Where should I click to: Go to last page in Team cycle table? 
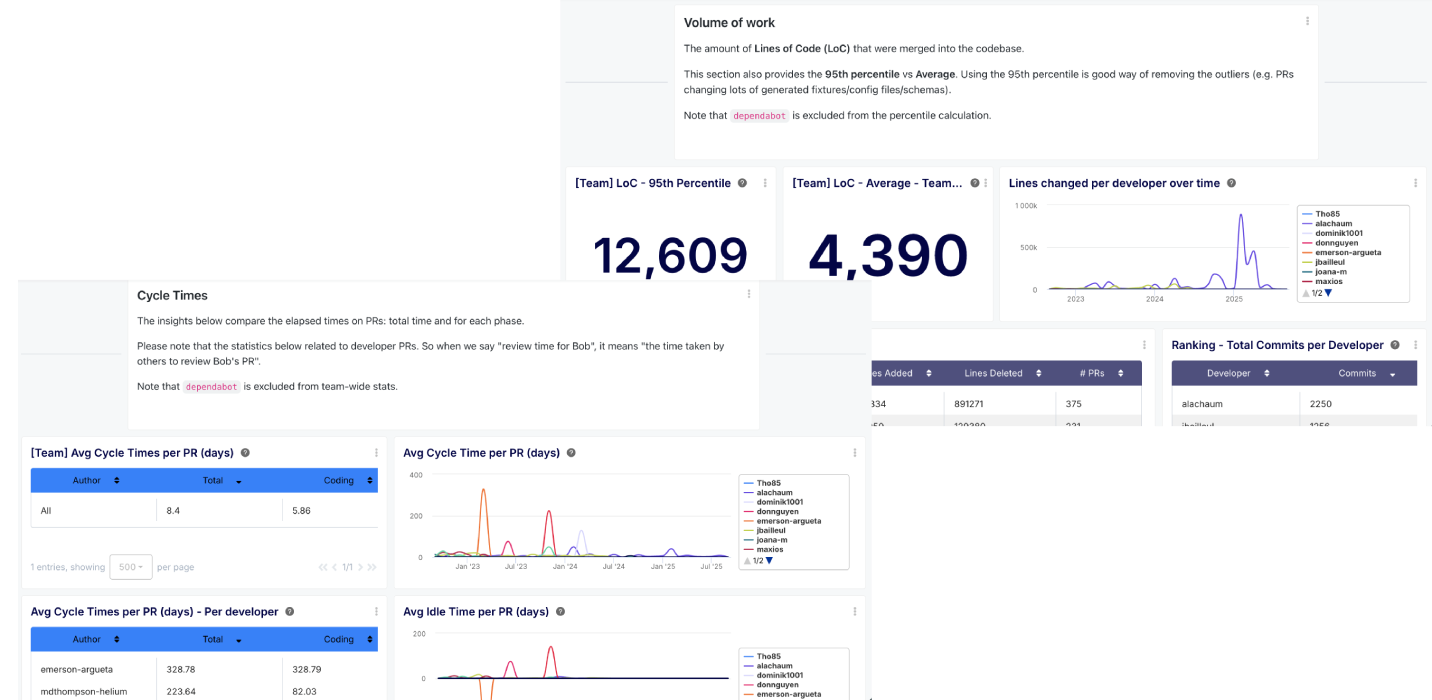[372, 567]
